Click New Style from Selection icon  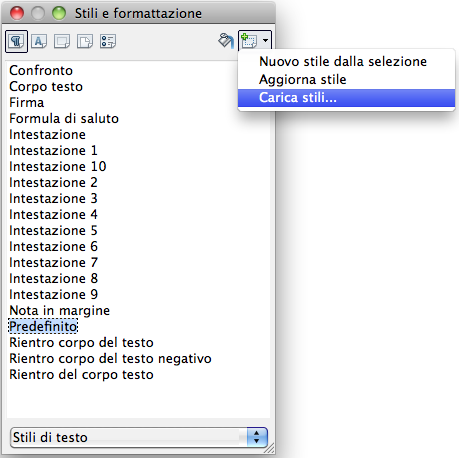point(249,41)
